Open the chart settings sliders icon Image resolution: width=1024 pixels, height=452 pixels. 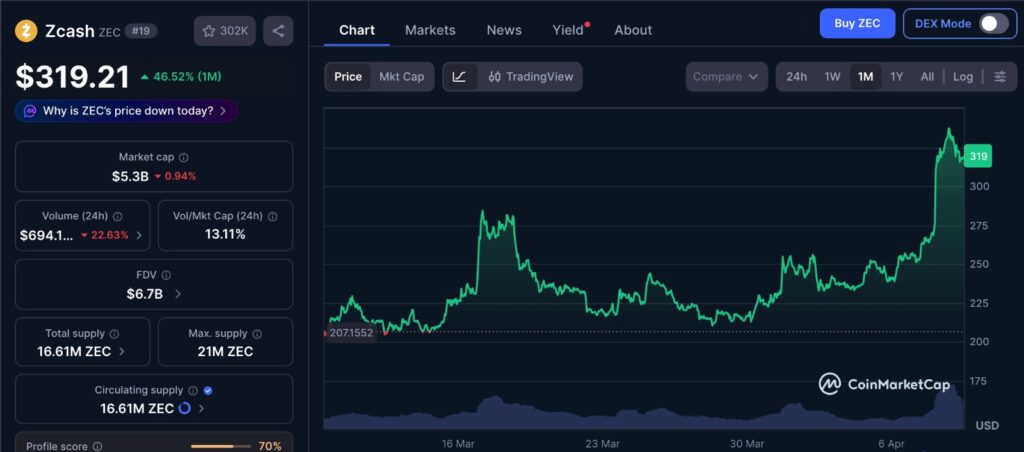pyautogui.click(x=1000, y=76)
